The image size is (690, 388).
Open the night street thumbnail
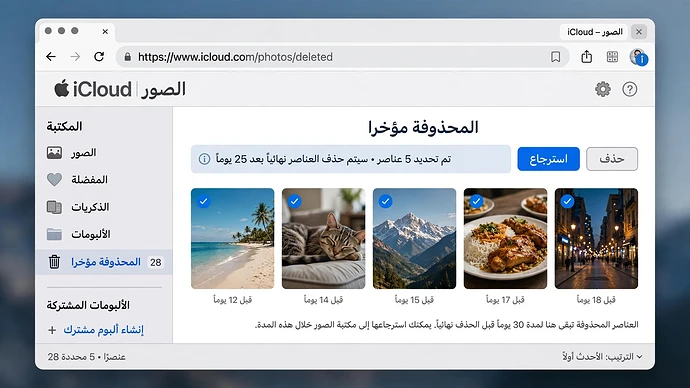(596, 238)
